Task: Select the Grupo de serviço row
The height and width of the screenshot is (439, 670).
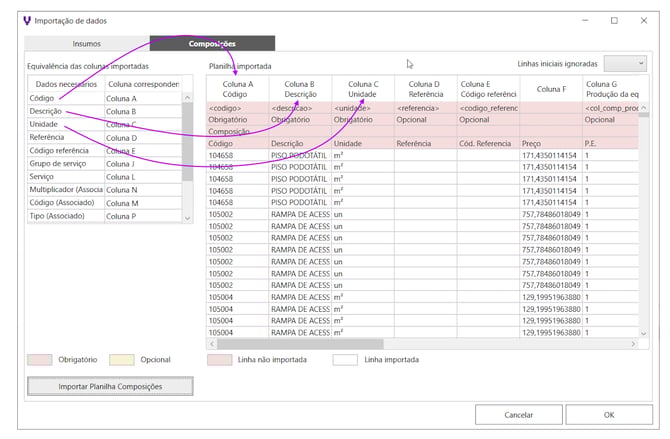Action: coord(65,163)
